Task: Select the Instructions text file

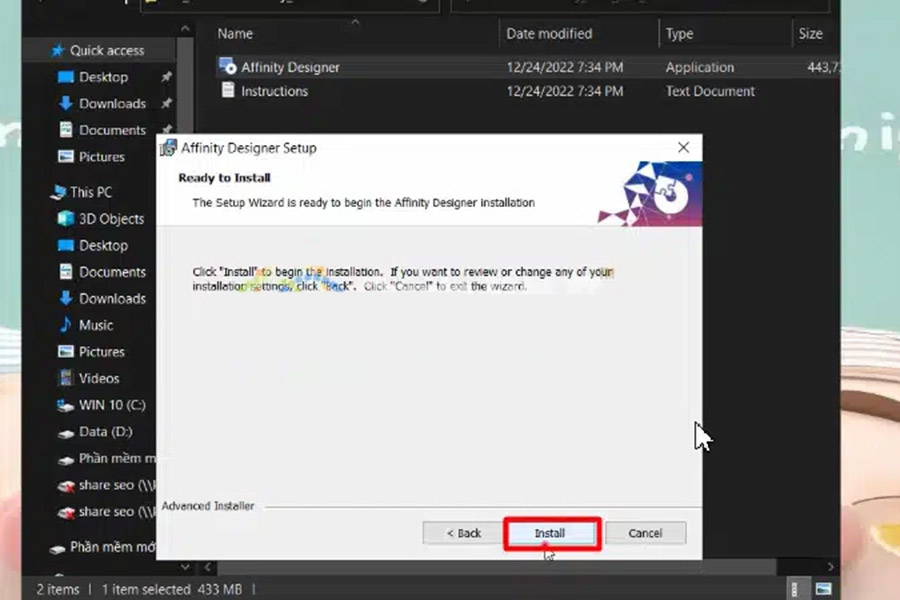Action: [274, 91]
